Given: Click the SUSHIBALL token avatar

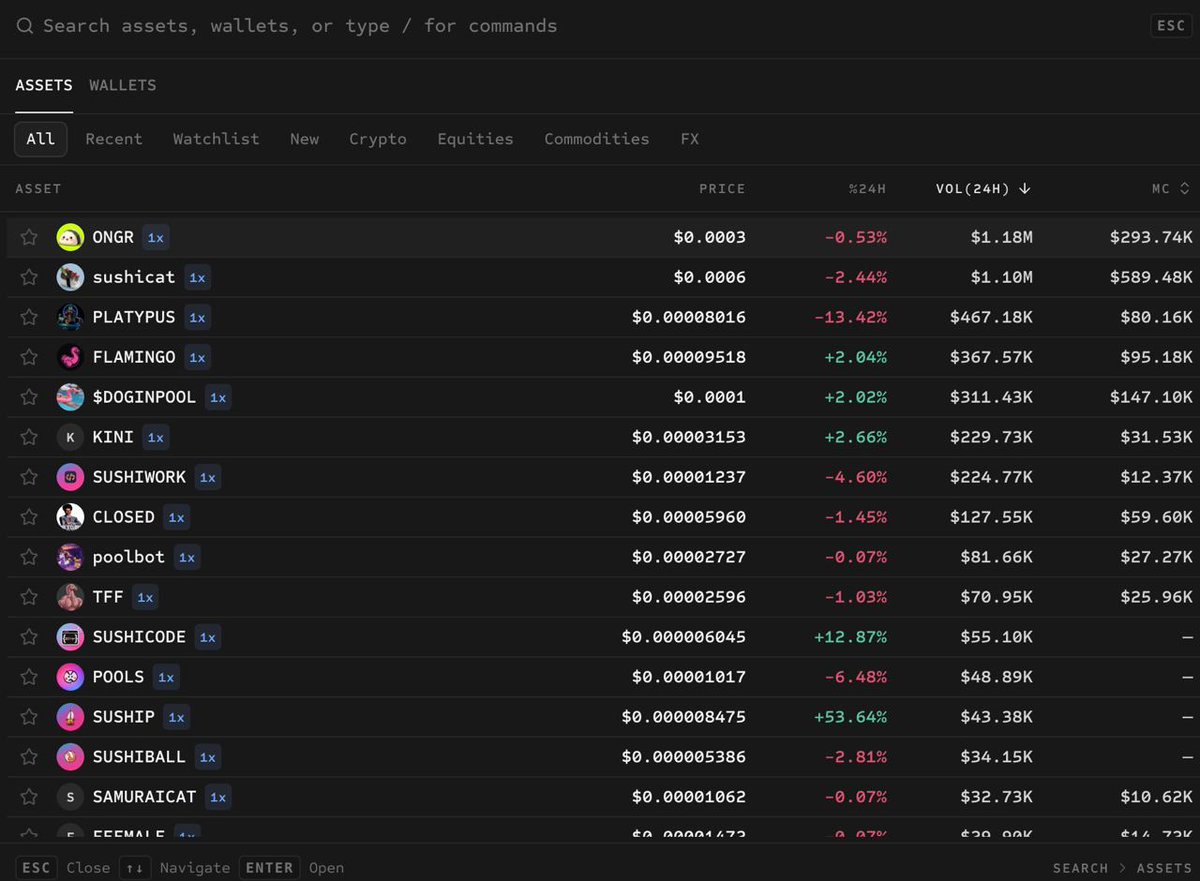Looking at the screenshot, I should (70, 757).
